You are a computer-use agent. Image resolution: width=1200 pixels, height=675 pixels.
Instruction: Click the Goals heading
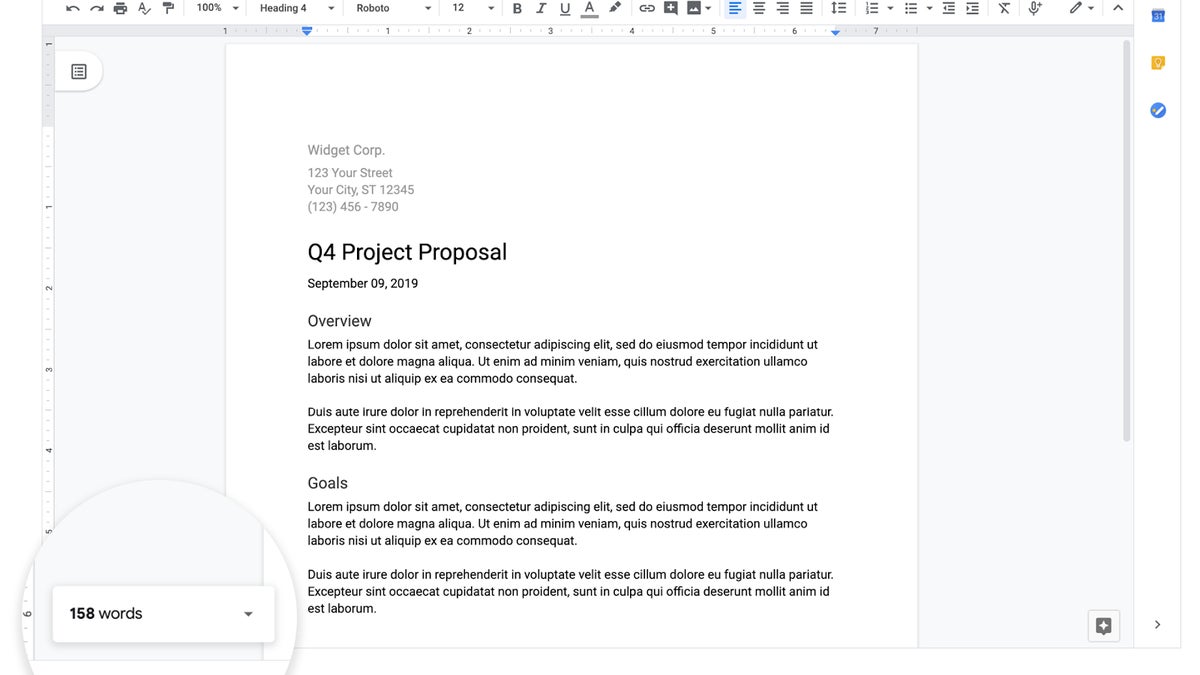click(327, 483)
